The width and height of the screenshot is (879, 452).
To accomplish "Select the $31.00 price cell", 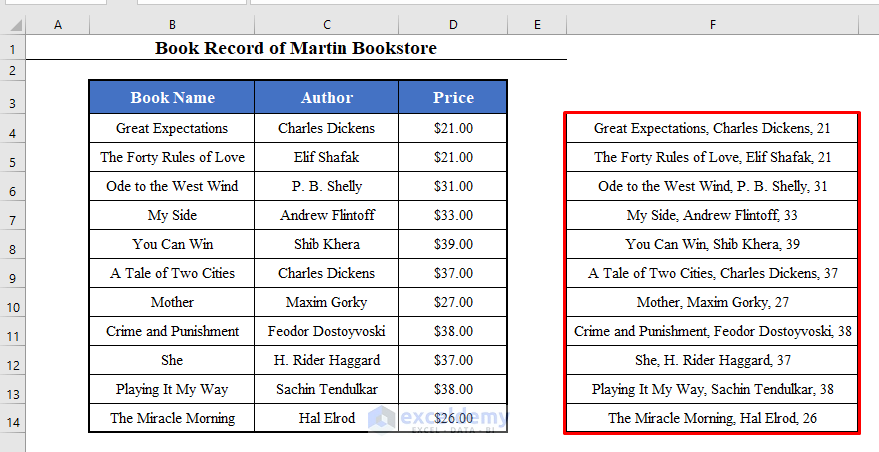I will (453, 186).
